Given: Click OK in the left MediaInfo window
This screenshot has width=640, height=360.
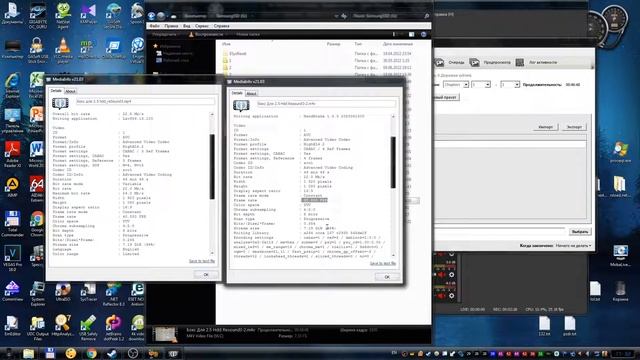Looking at the screenshot, I should click(x=206, y=275).
